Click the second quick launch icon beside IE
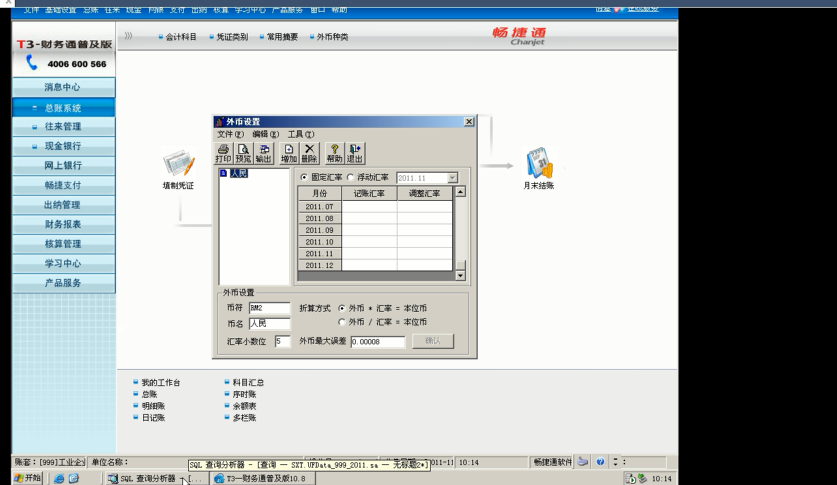This screenshot has height=485, width=837. click(x=74, y=479)
